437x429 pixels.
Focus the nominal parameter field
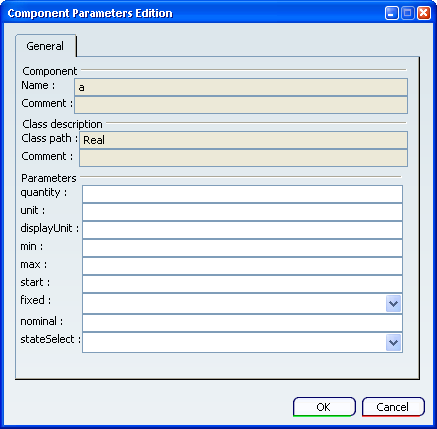[x=242, y=323]
